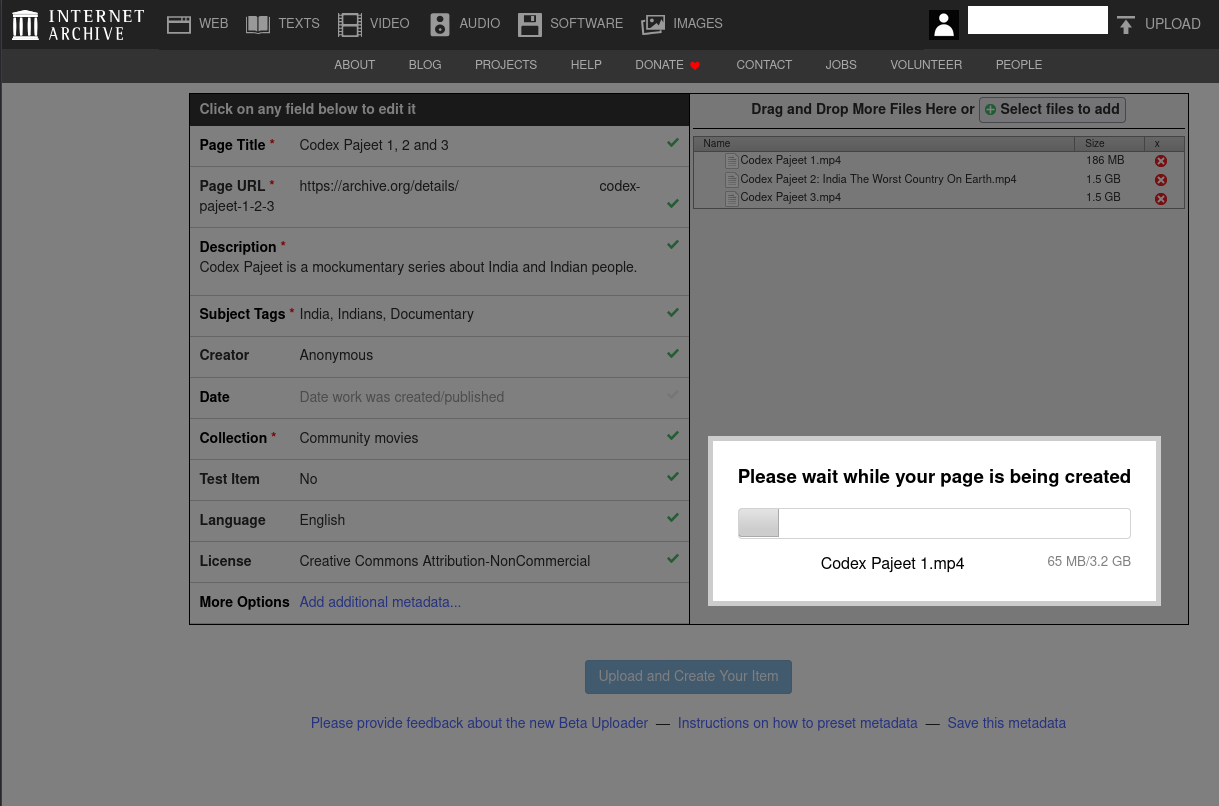The width and height of the screenshot is (1219, 806).
Task: Edit the Language field English
Action: 322,520
